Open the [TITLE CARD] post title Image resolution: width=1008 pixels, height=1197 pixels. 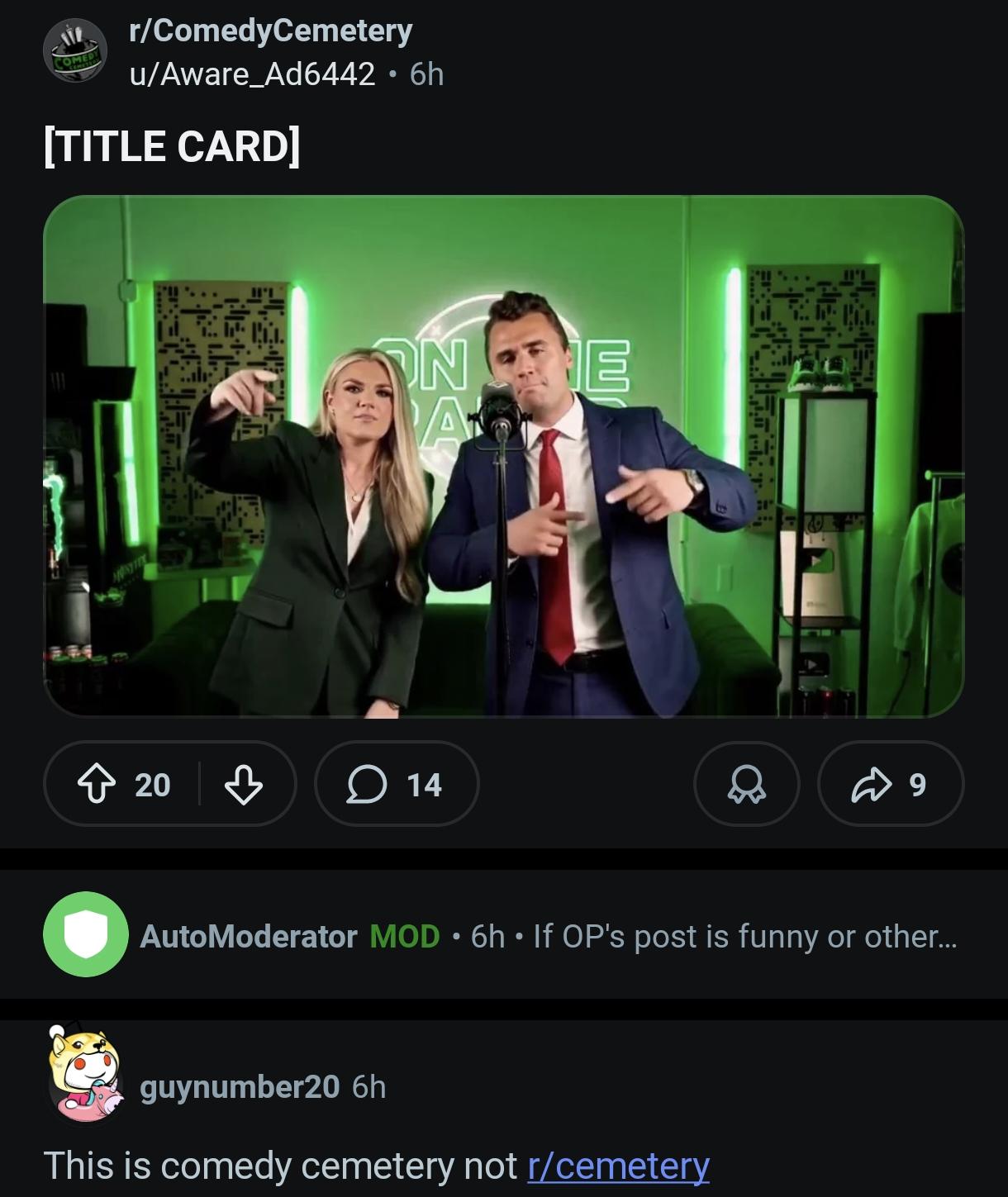tap(172, 146)
